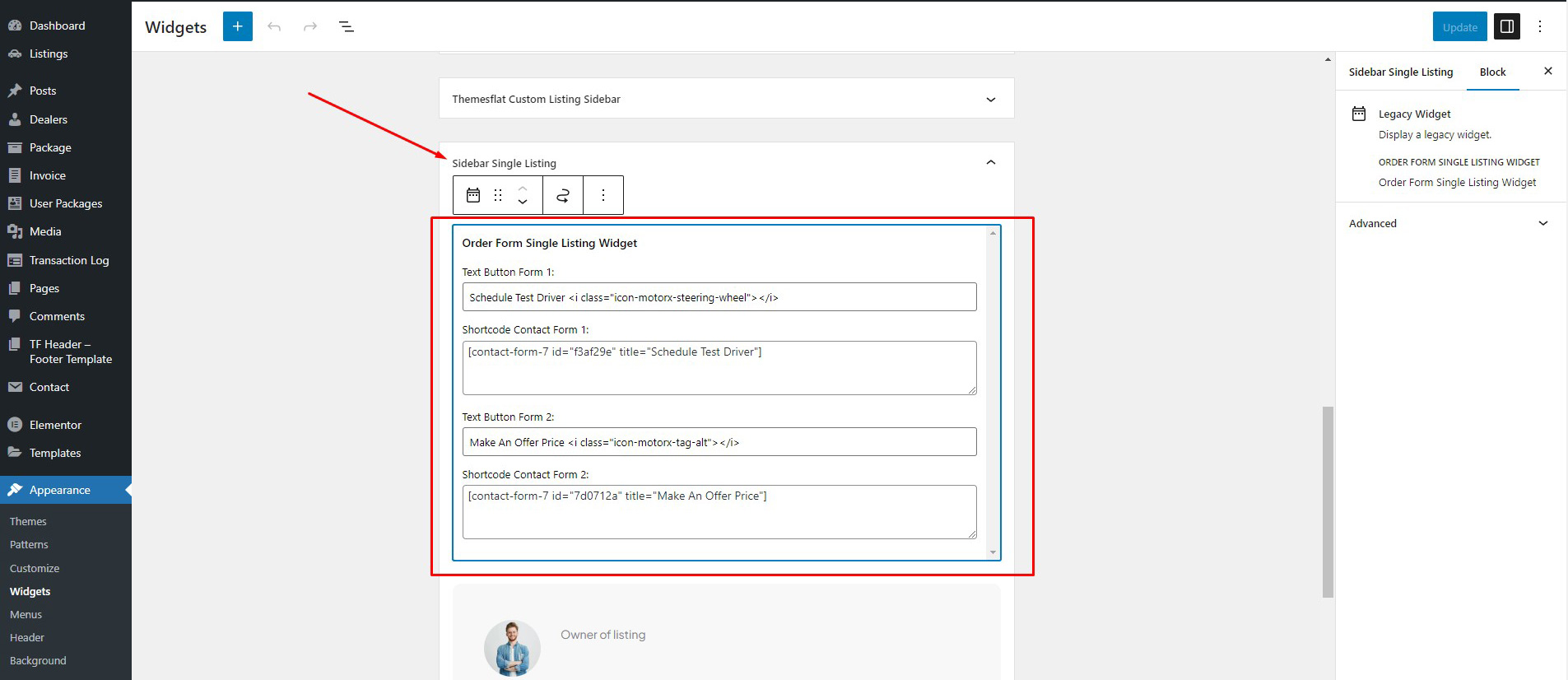Click the Undo arrow in top toolbar
This screenshot has height=680, width=1568.
[274, 27]
